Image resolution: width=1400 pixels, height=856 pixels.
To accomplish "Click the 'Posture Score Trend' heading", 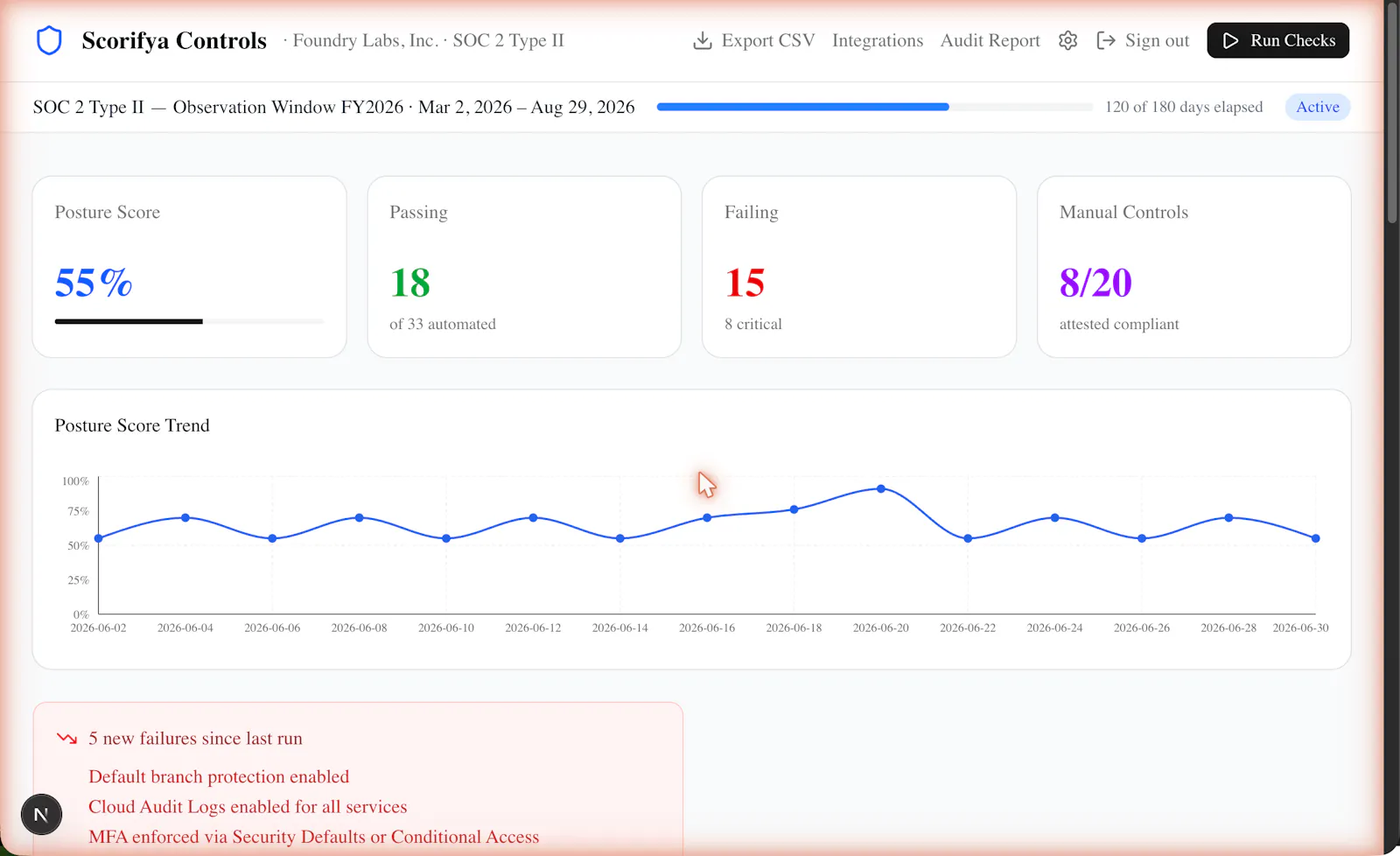I will pyautogui.click(x=132, y=425).
